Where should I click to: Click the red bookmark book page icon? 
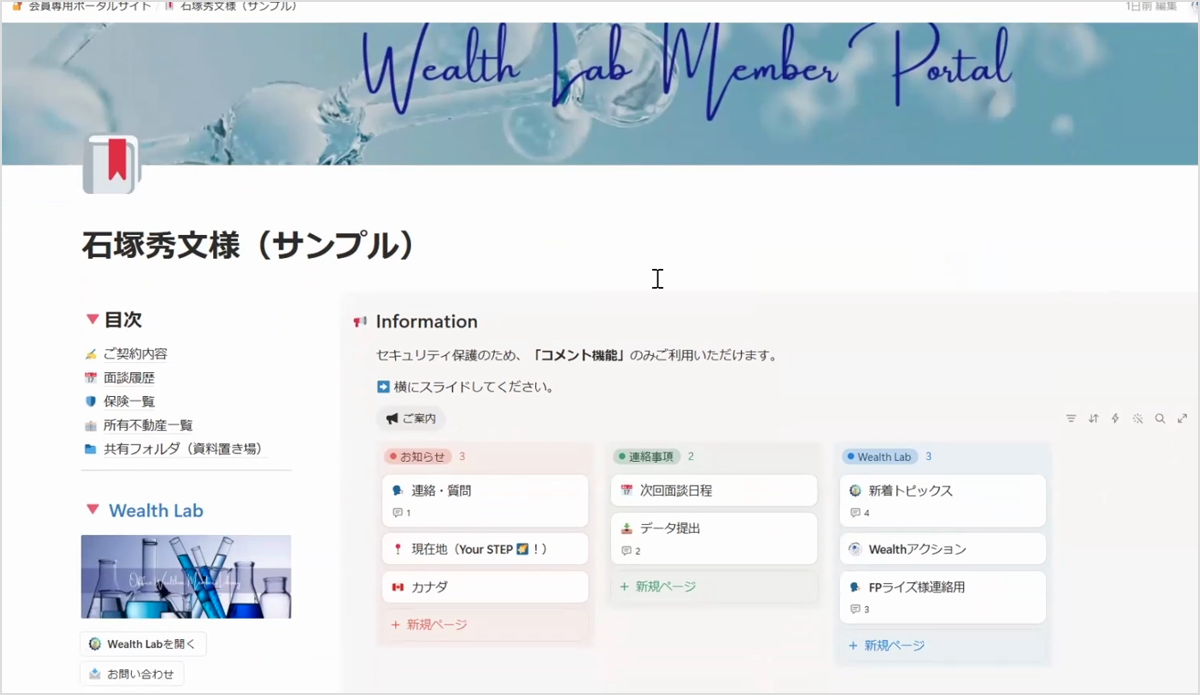point(110,164)
